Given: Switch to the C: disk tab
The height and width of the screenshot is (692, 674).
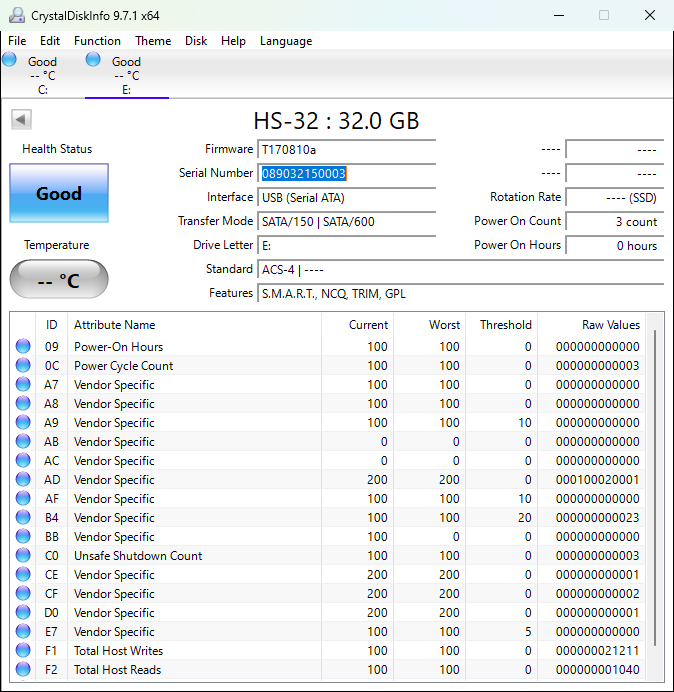Looking at the screenshot, I should click(42, 75).
